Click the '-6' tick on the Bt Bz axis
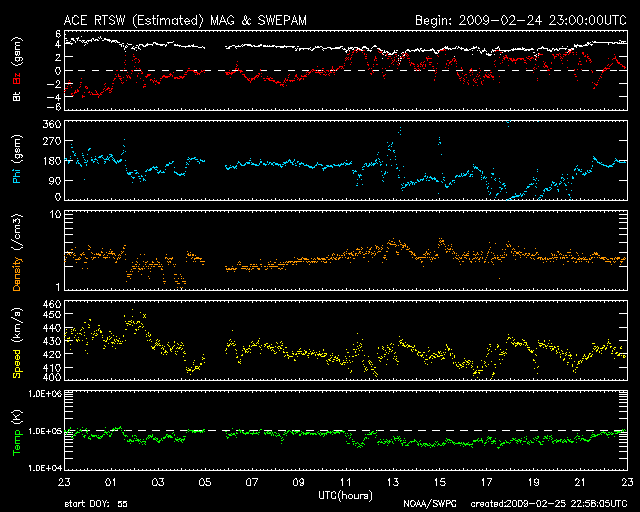640x512 pixels. pyautogui.click(x=56, y=107)
